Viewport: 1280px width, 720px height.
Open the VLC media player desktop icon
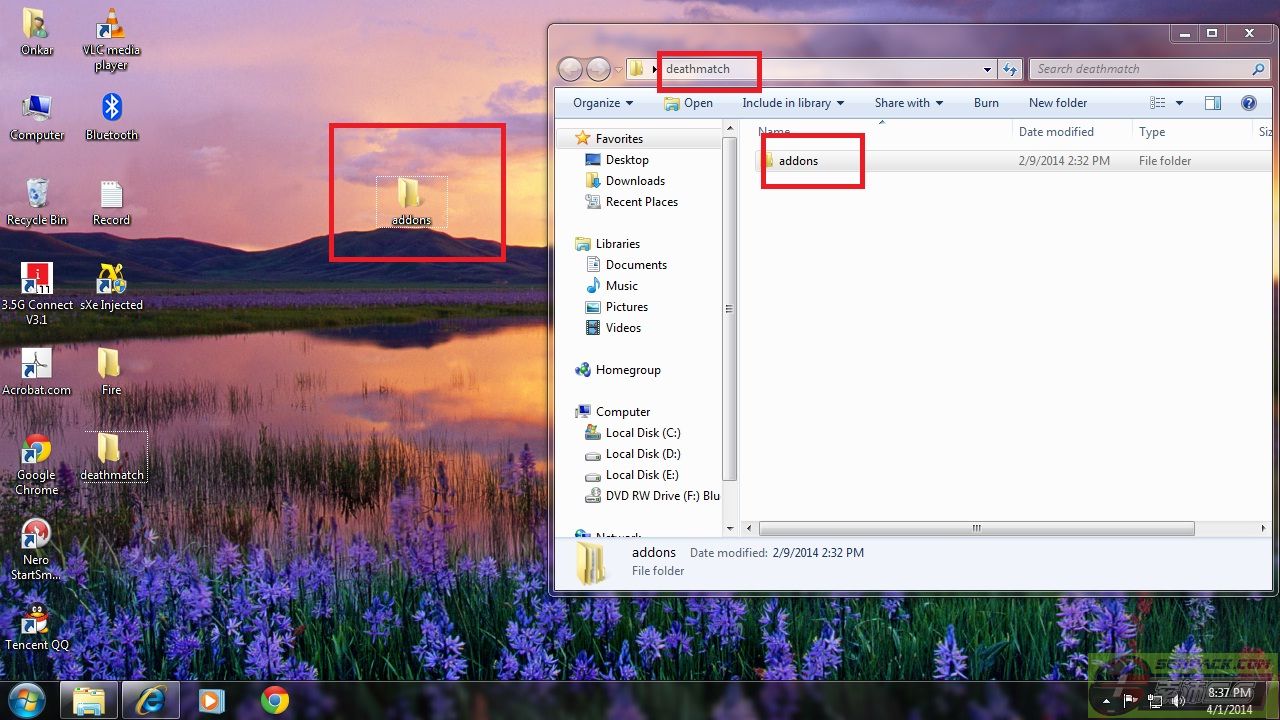click(111, 27)
